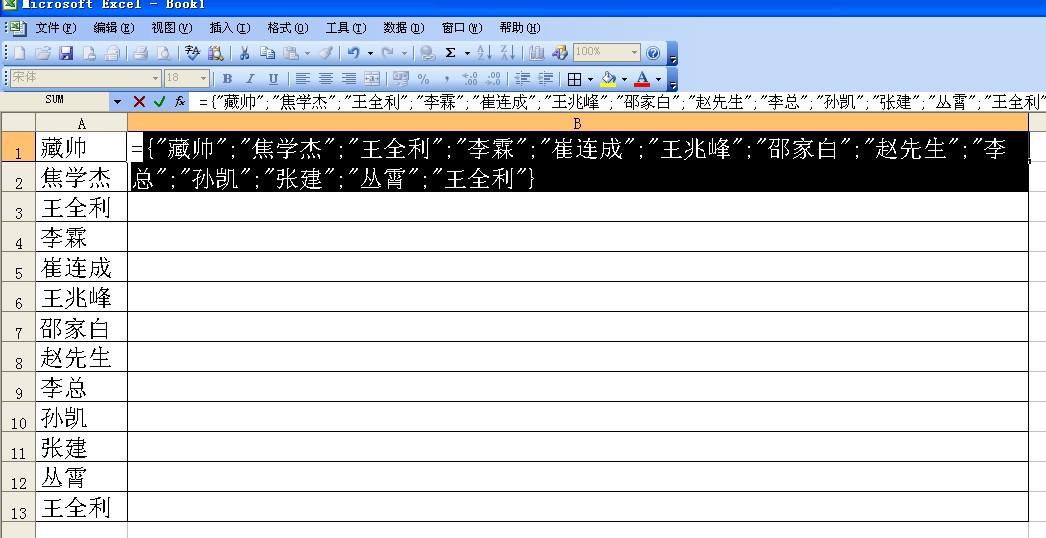The height and width of the screenshot is (538, 1046).
Task: Expand AutoSum functions dropdown arrow
Action: pos(467,53)
